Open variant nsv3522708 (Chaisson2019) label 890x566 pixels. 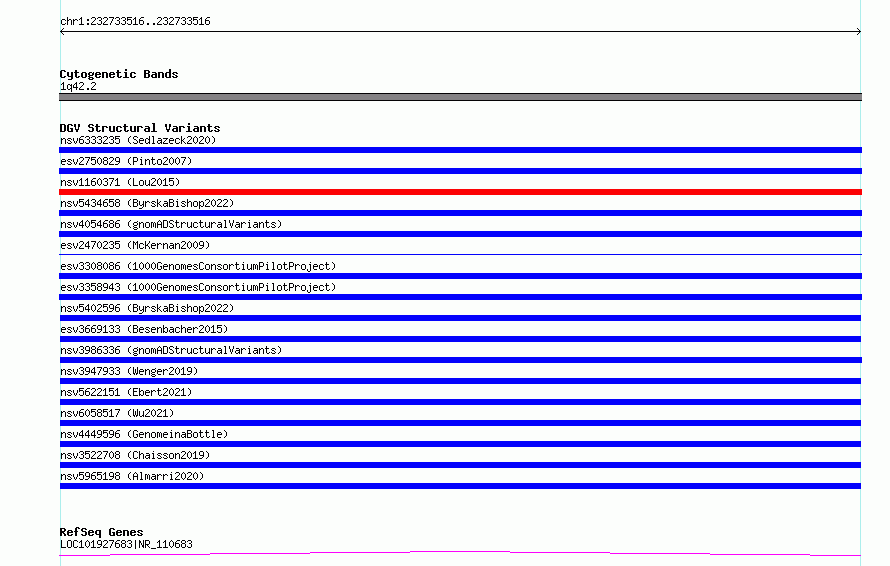pyautogui.click(x=135, y=455)
